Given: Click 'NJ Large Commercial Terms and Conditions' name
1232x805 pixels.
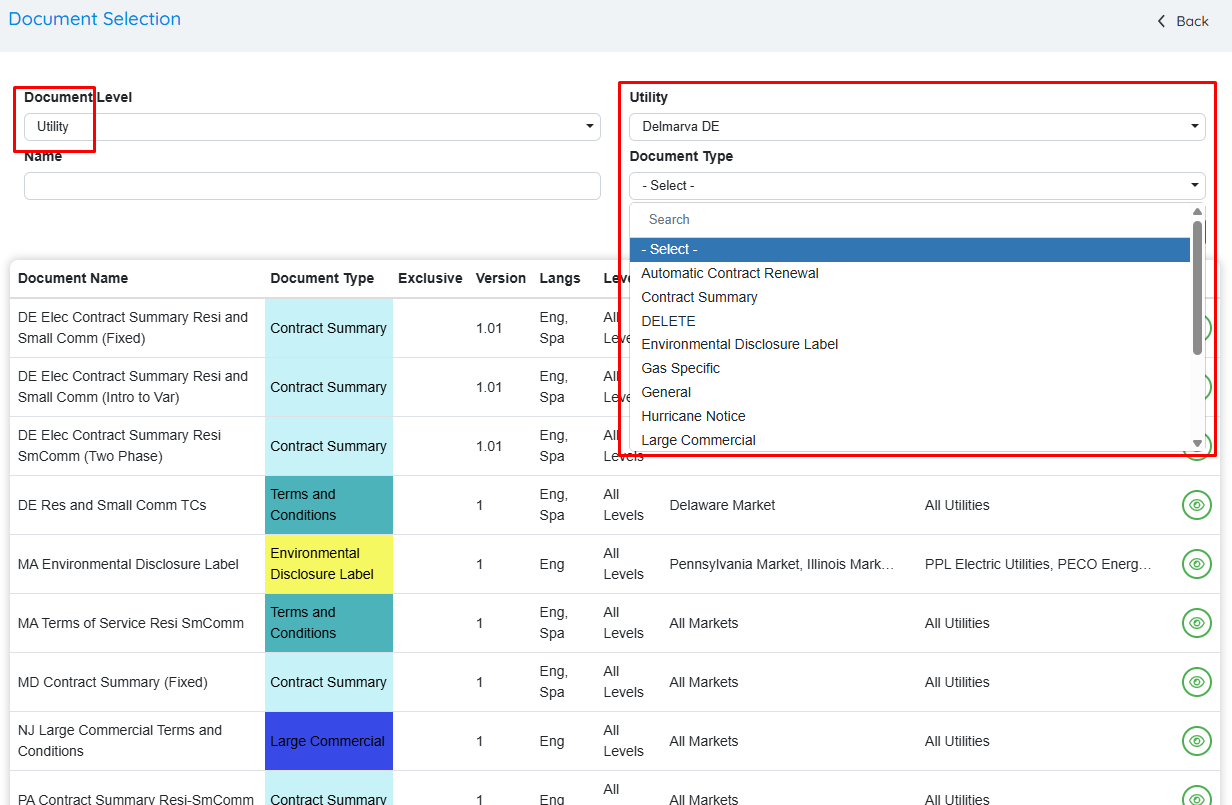Looking at the screenshot, I should (120, 741).
